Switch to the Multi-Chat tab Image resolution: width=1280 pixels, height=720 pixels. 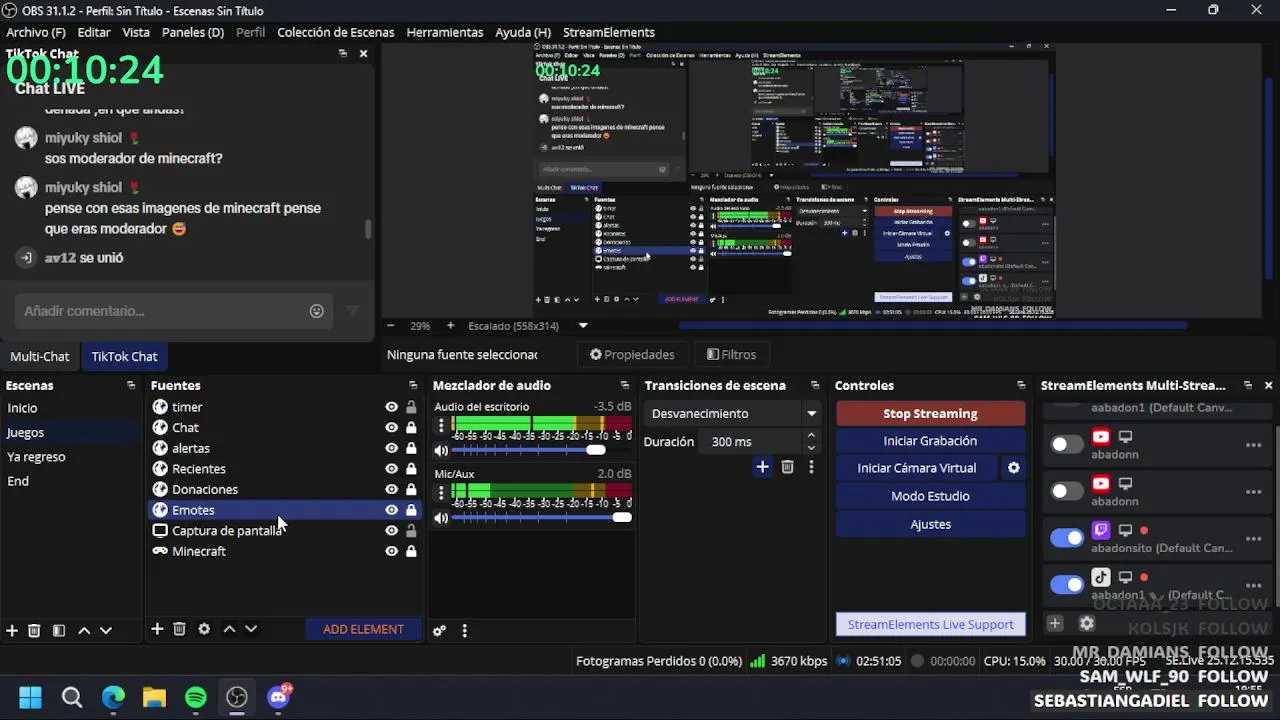40,356
